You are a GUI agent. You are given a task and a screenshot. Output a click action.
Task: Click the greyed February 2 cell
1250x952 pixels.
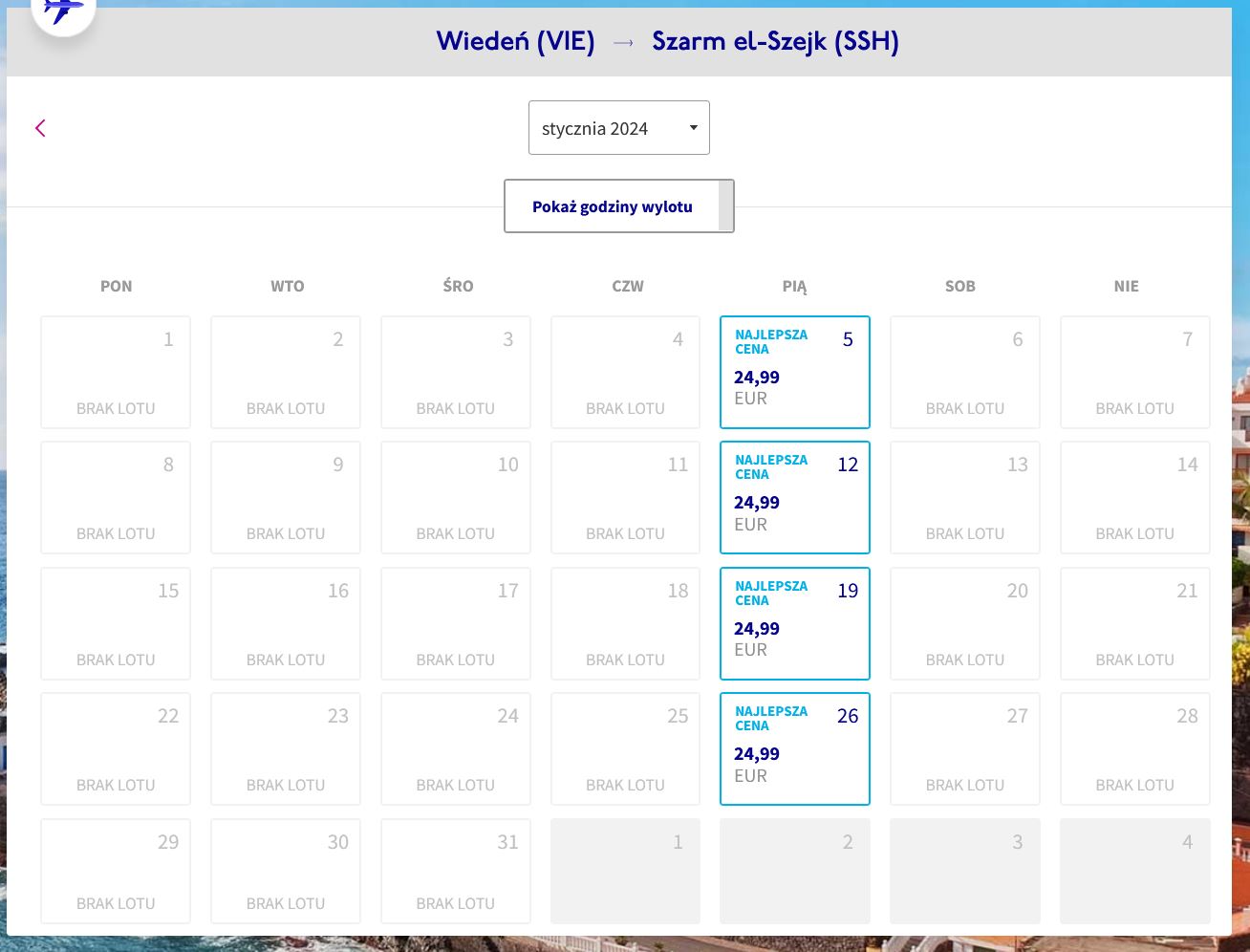pos(795,871)
